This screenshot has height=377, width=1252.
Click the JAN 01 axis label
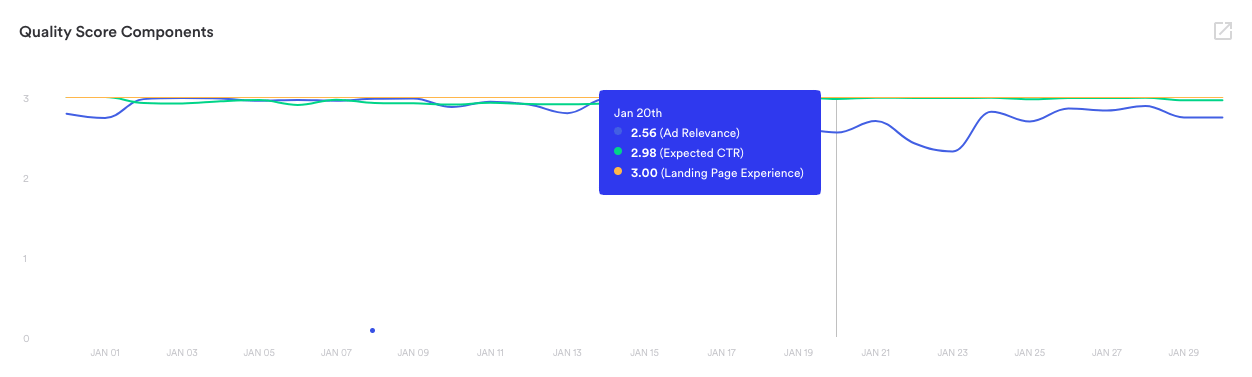click(x=105, y=353)
